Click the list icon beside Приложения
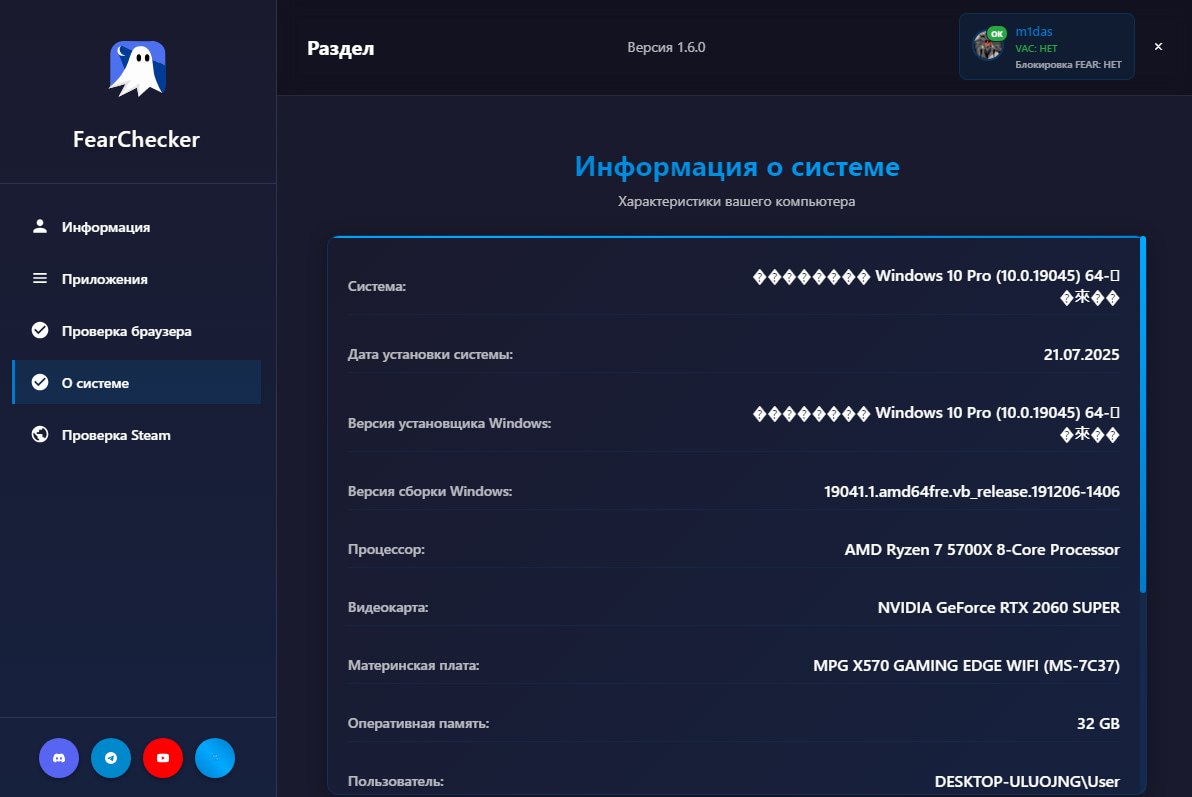This screenshot has width=1192, height=797. pos(40,279)
